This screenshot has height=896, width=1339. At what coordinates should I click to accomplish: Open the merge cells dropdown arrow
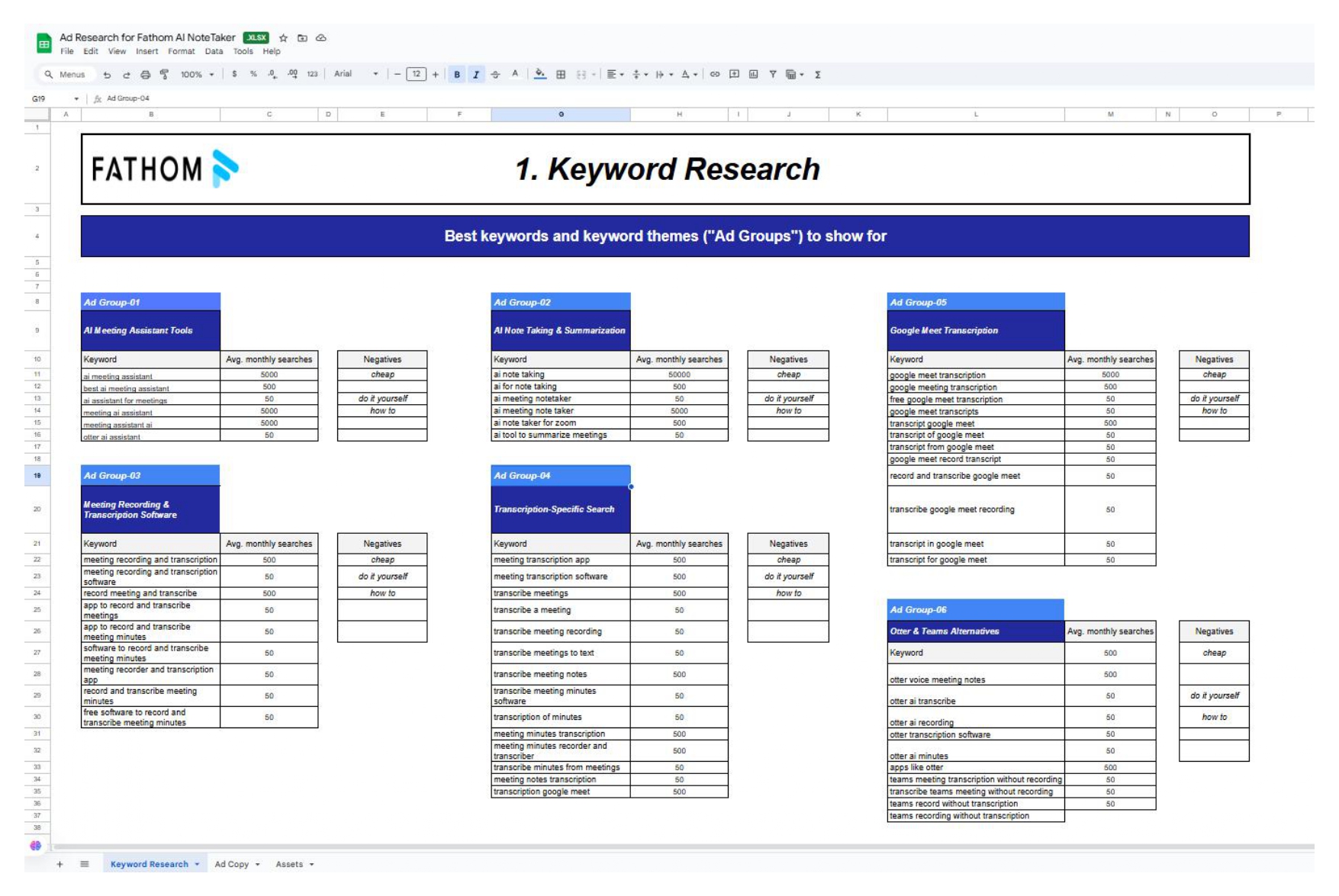[594, 75]
